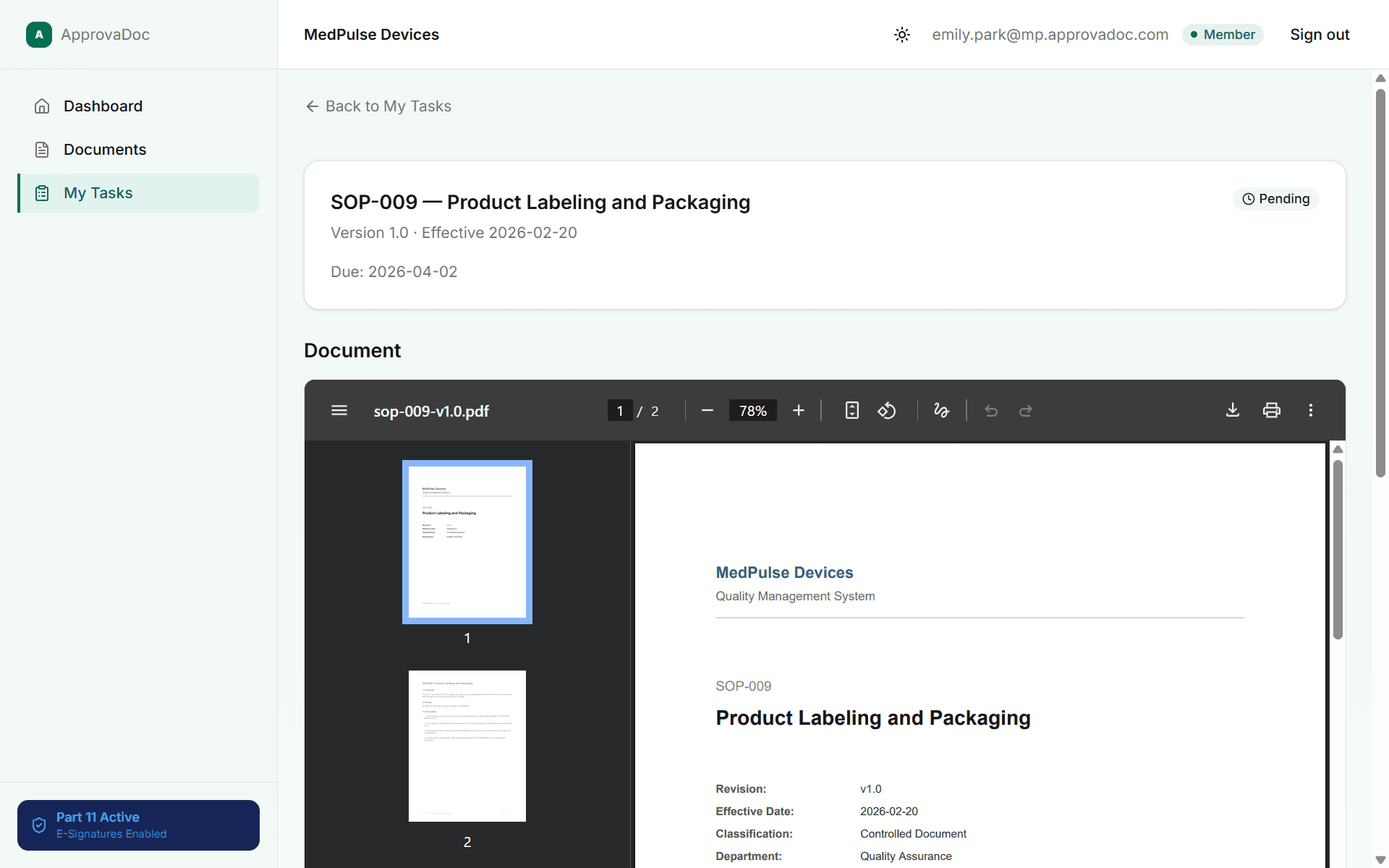
Task: Toggle the PDF sidebar with hamburger icon
Action: pyautogui.click(x=339, y=410)
